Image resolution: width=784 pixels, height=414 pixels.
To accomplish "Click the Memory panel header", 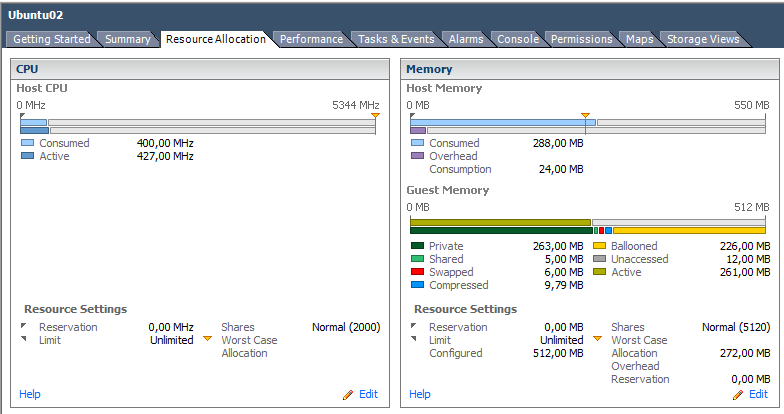I will (x=590, y=69).
